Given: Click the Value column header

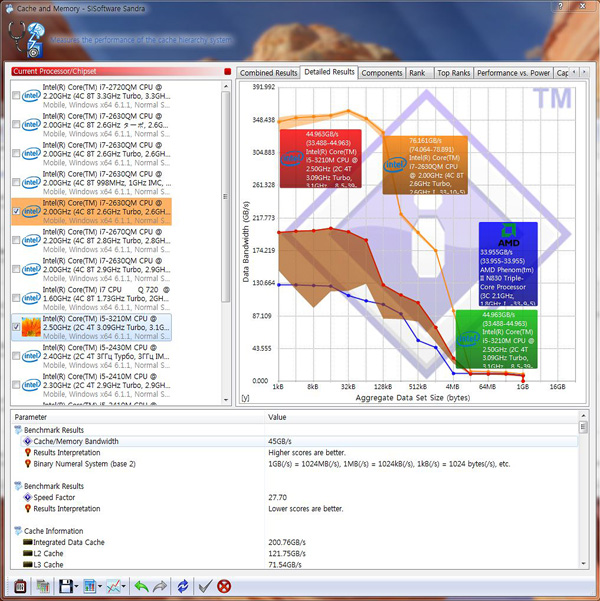Looking at the screenshot, I should coord(421,417).
